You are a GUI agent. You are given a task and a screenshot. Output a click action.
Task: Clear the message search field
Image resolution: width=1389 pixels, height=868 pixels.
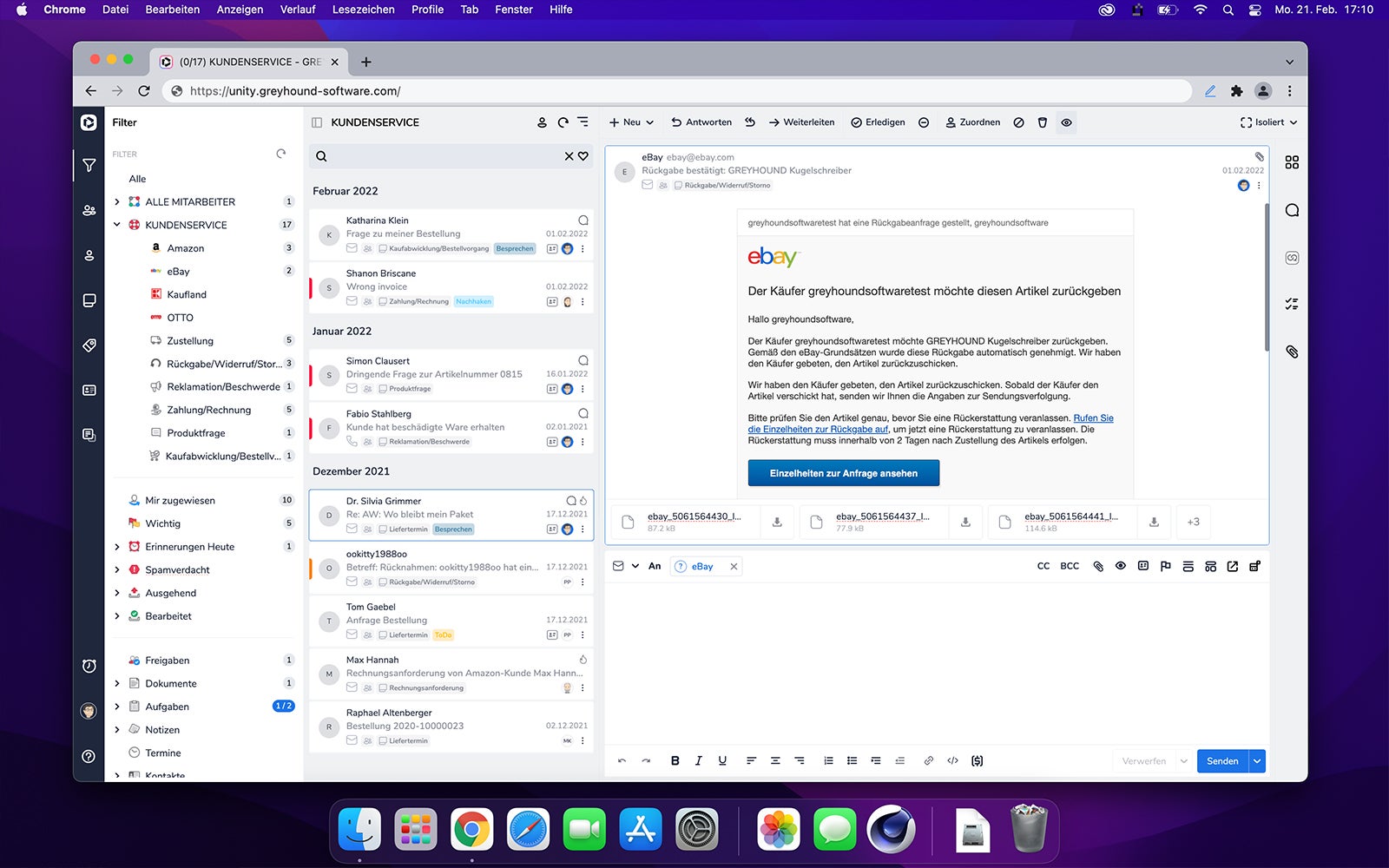[569, 156]
